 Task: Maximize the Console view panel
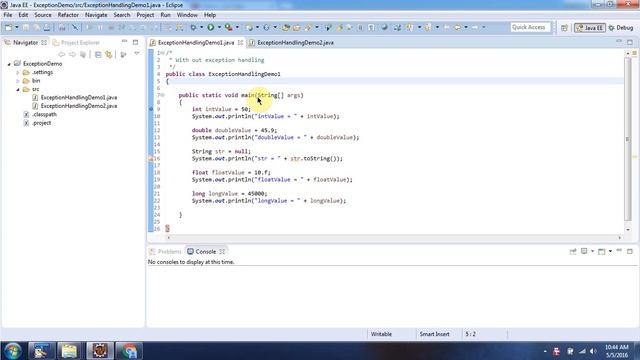click(x=630, y=251)
